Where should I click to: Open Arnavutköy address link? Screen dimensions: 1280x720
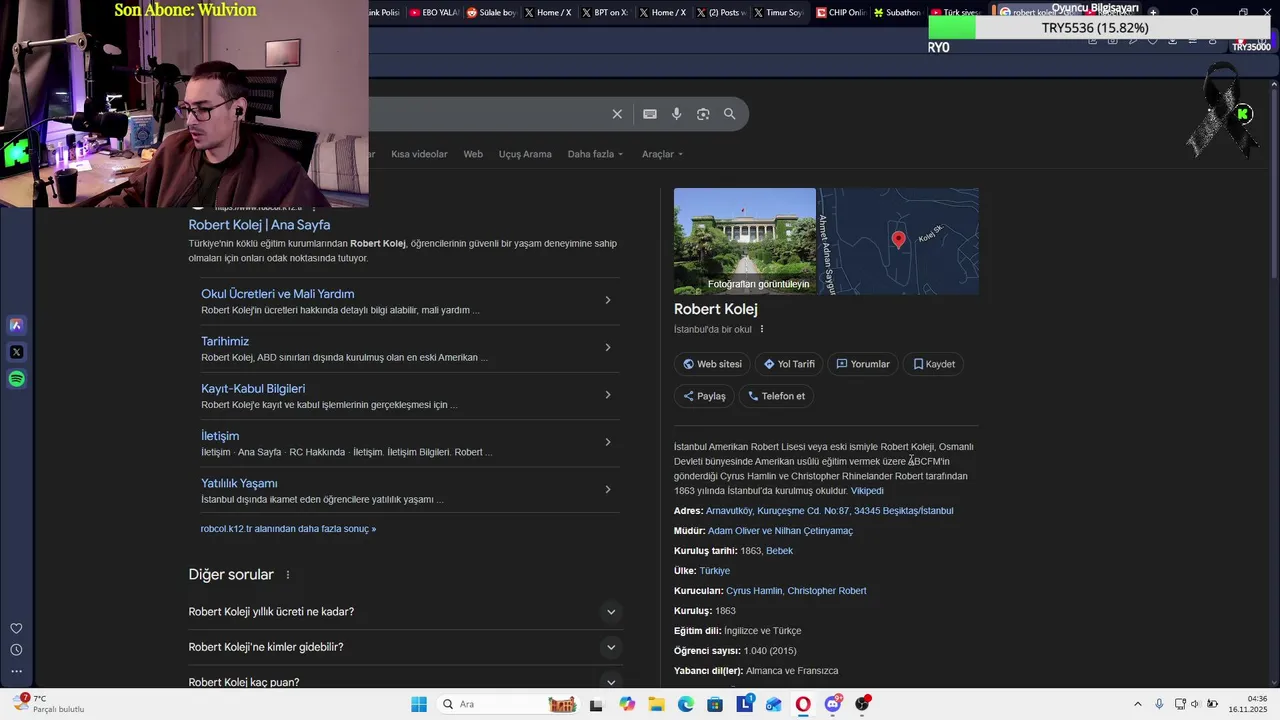click(829, 511)
